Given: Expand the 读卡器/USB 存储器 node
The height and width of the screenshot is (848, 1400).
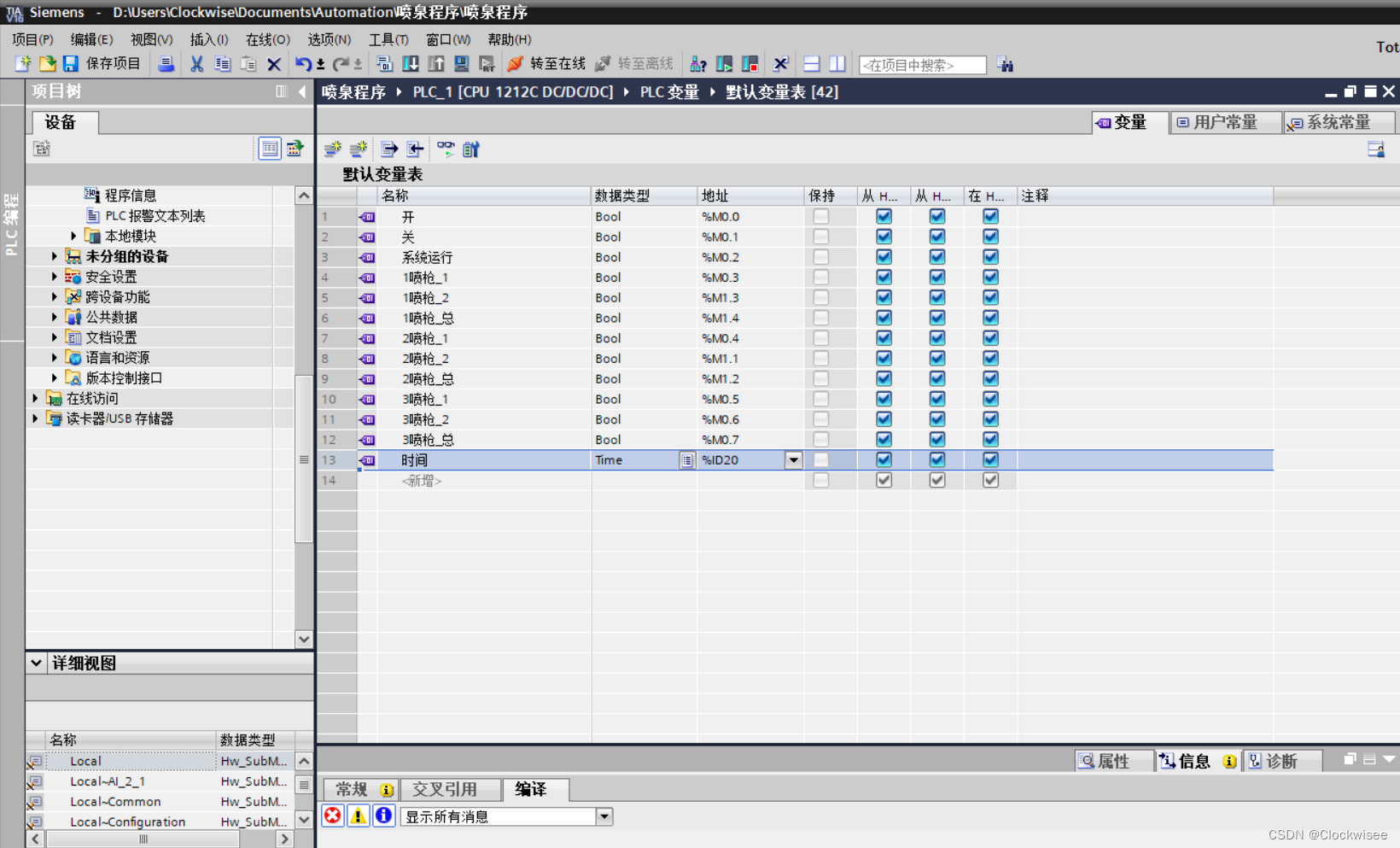Looking at the screenshot, I should [x=35, y=418].
